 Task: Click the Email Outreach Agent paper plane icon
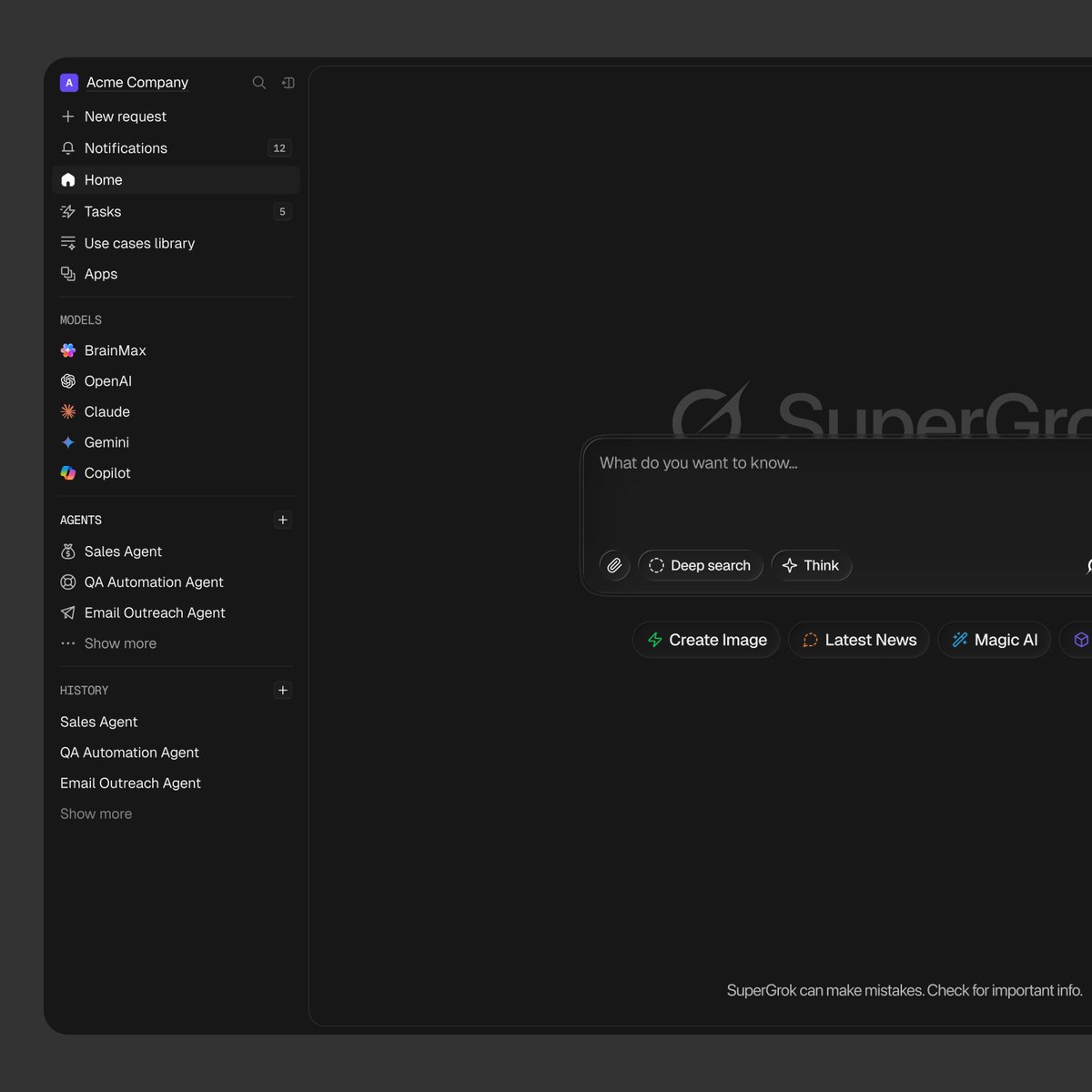pos(68,613)
